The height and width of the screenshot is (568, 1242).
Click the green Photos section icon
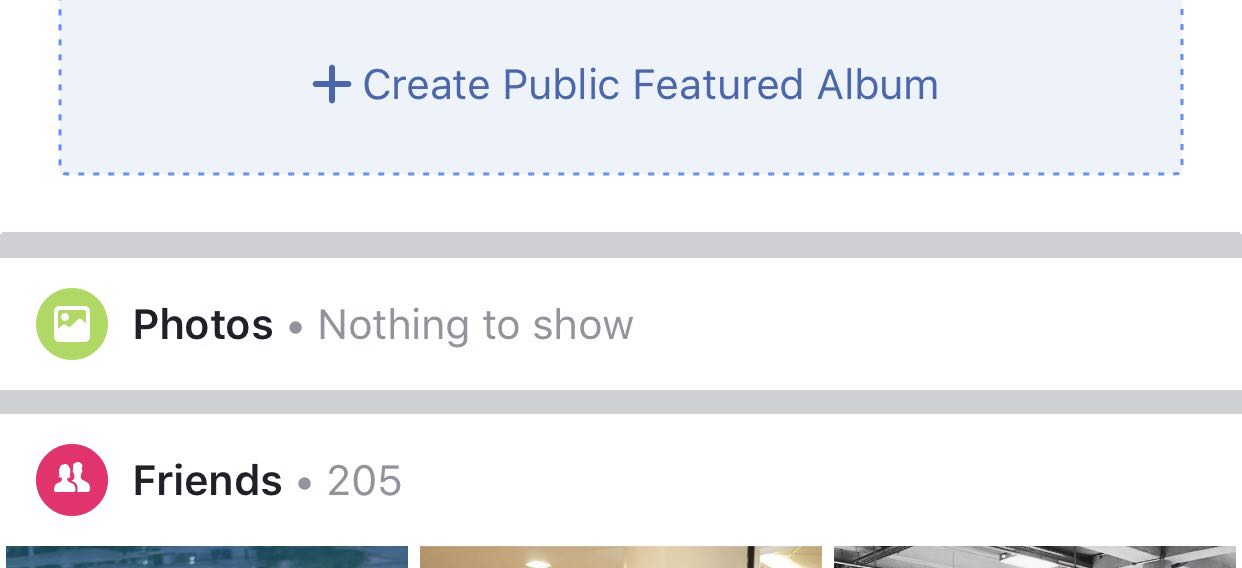72,324
